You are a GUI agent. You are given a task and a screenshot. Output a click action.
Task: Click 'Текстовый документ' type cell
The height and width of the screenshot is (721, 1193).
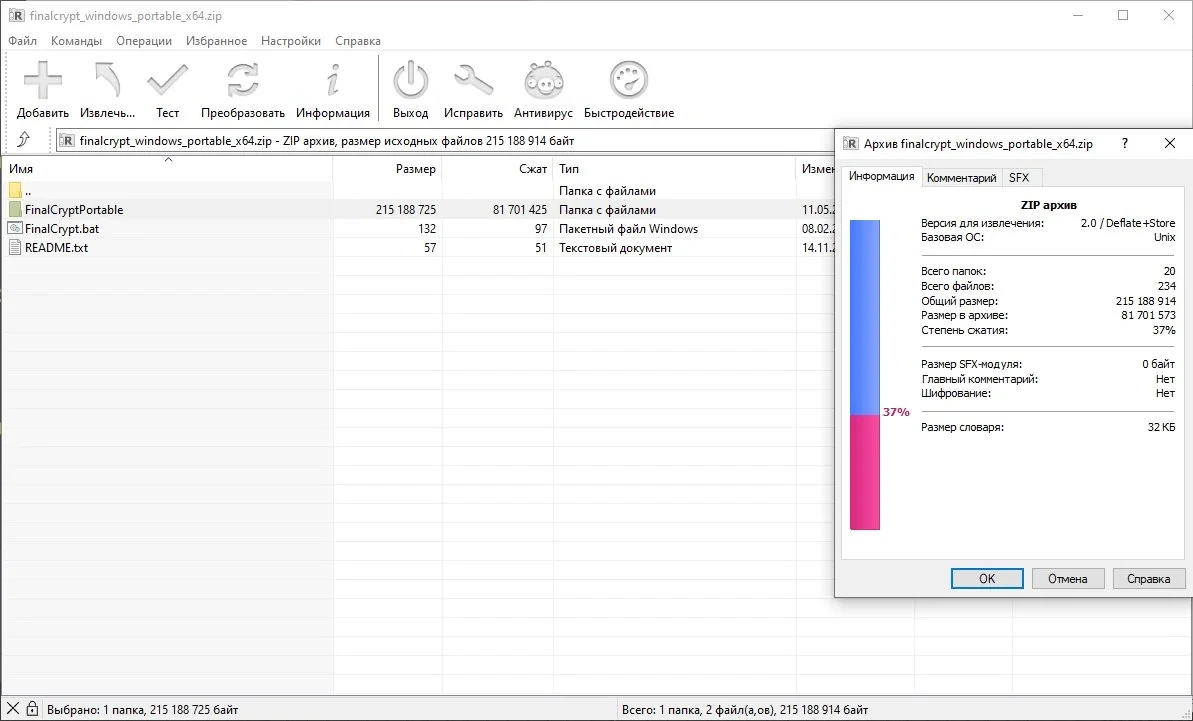tap(616, 248)
